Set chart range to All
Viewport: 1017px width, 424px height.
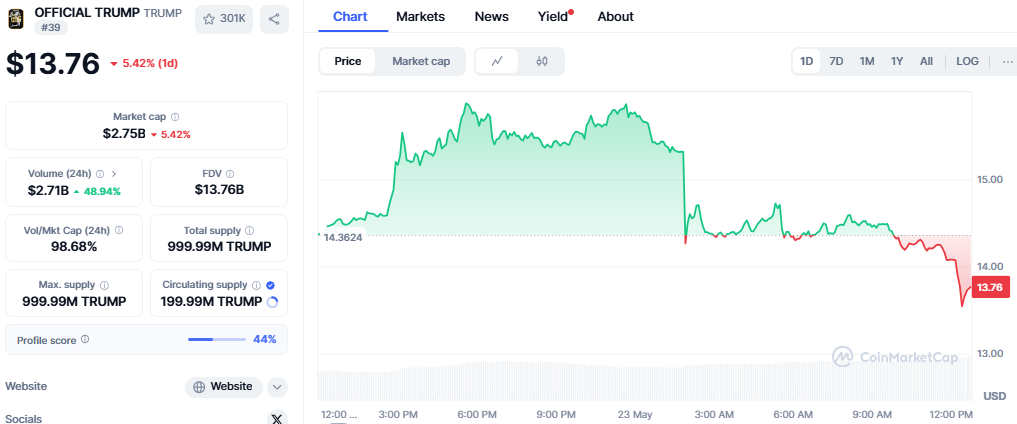926,62
